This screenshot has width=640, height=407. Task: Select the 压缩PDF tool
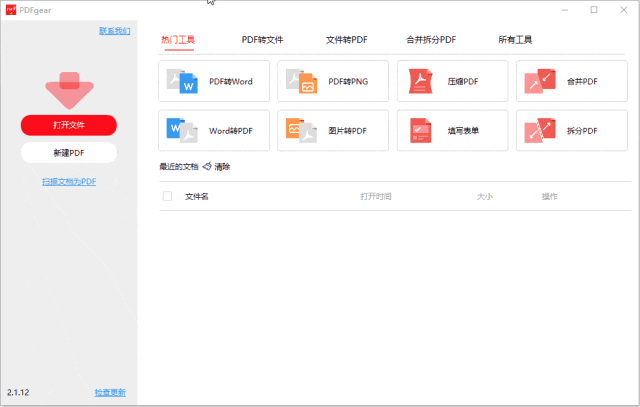click(452, 81)
